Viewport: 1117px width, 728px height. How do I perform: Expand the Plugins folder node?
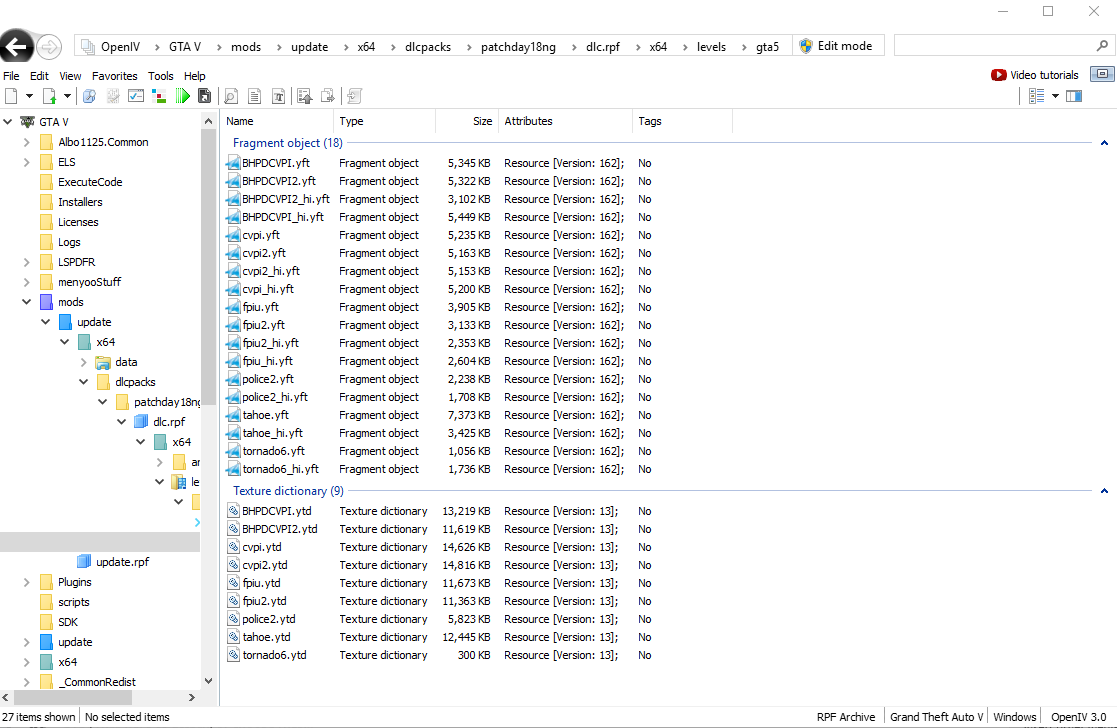tap(26, 582)
